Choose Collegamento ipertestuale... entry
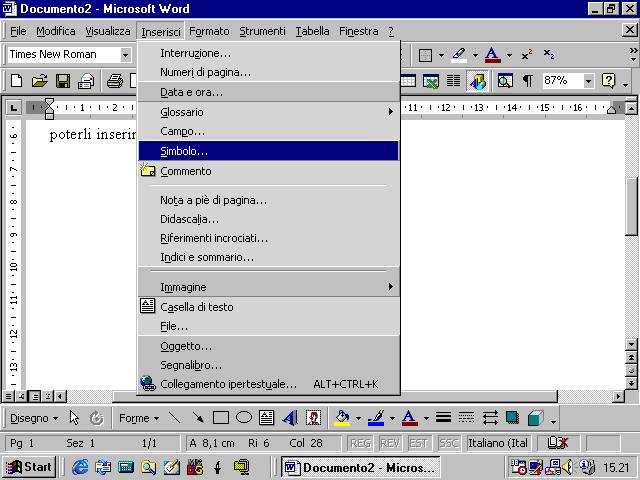This screenshot has width=640, height=480. coord(268,384)
